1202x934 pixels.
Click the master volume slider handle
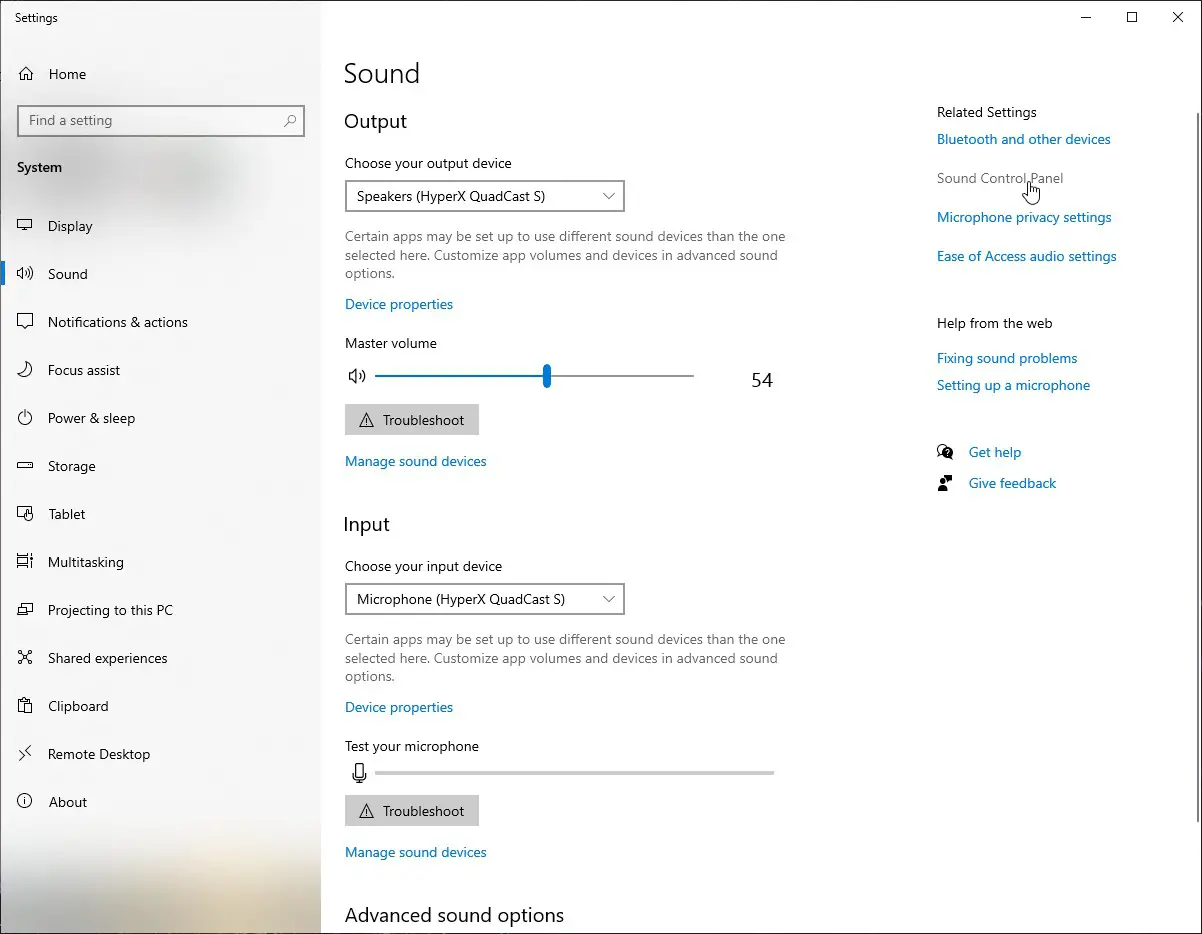tap(546, 376)
